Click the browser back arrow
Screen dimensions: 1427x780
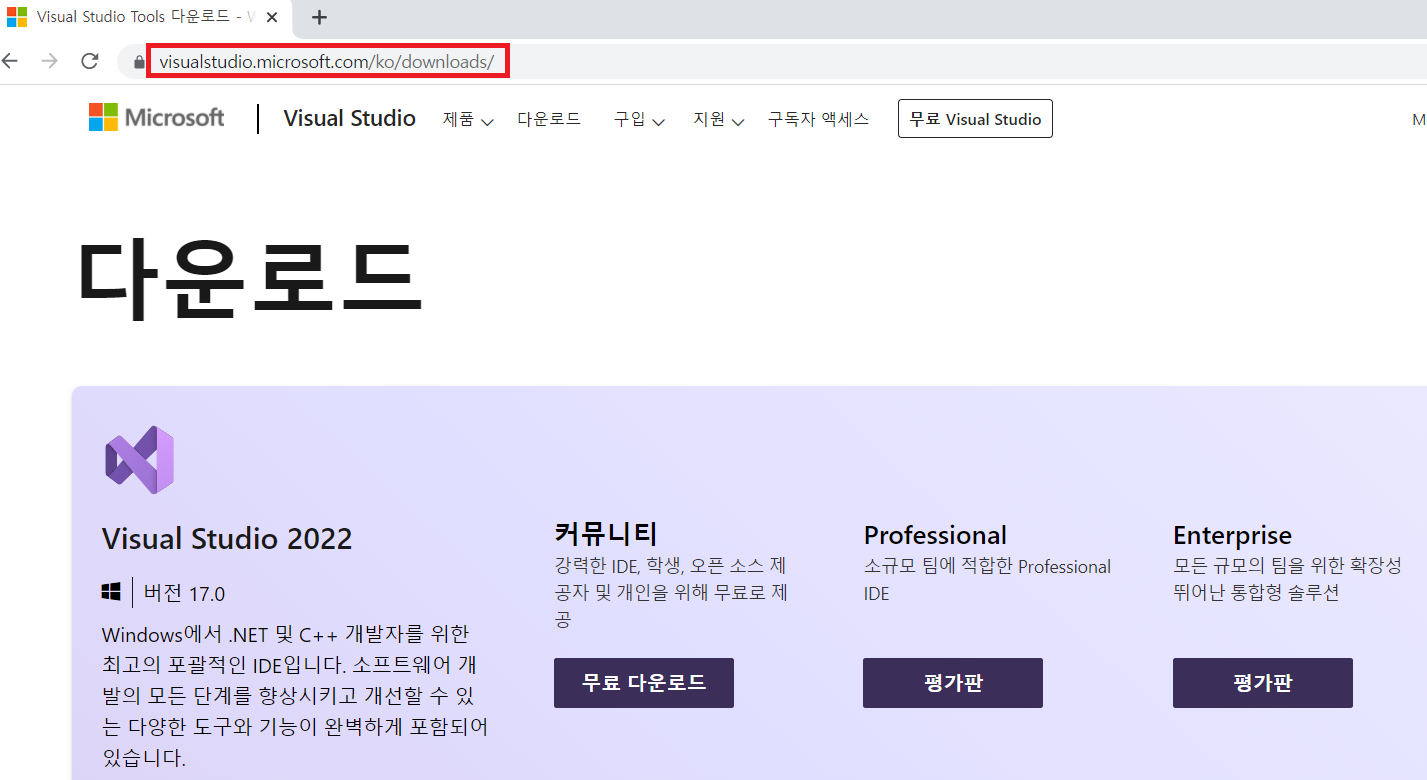[10, 61]
